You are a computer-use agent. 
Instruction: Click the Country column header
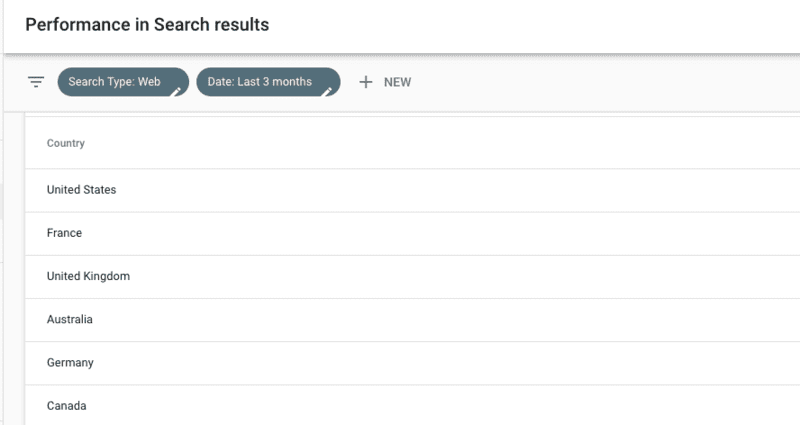pos(66,143)
